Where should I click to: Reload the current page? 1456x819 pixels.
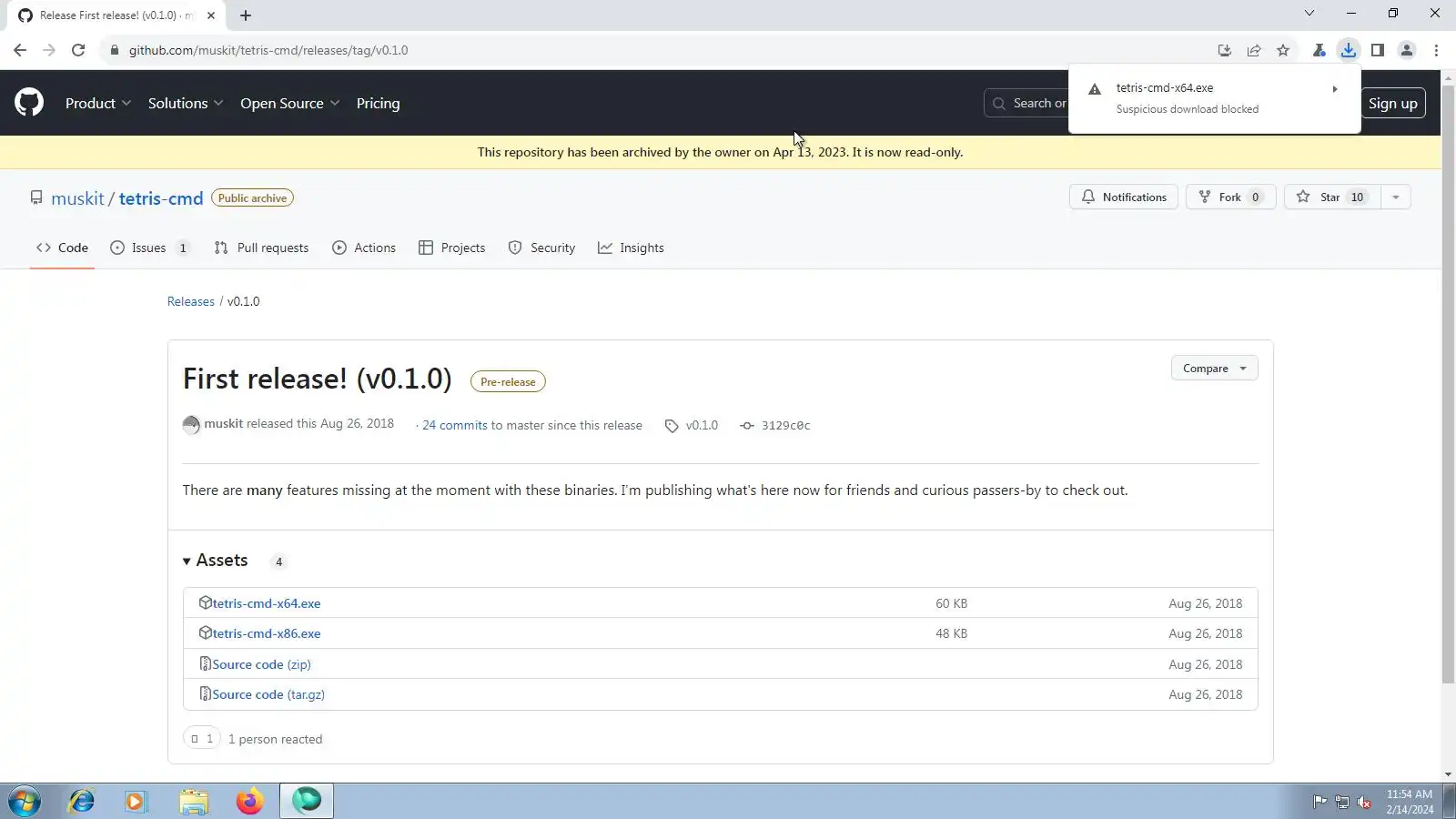pyautogui.click(x=78, y=50)
